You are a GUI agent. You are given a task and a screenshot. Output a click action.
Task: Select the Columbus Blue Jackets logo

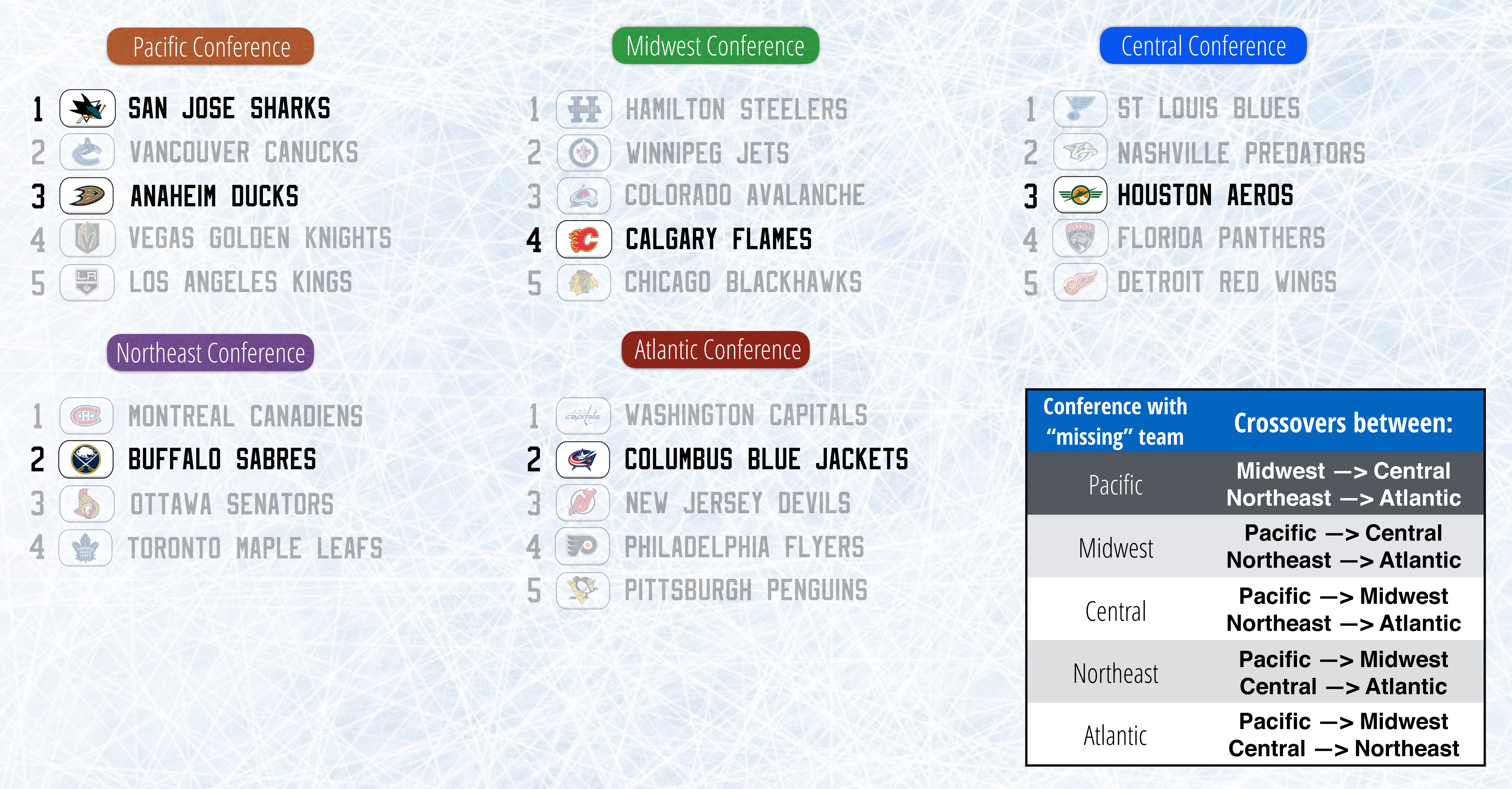[x=583, y=459]
